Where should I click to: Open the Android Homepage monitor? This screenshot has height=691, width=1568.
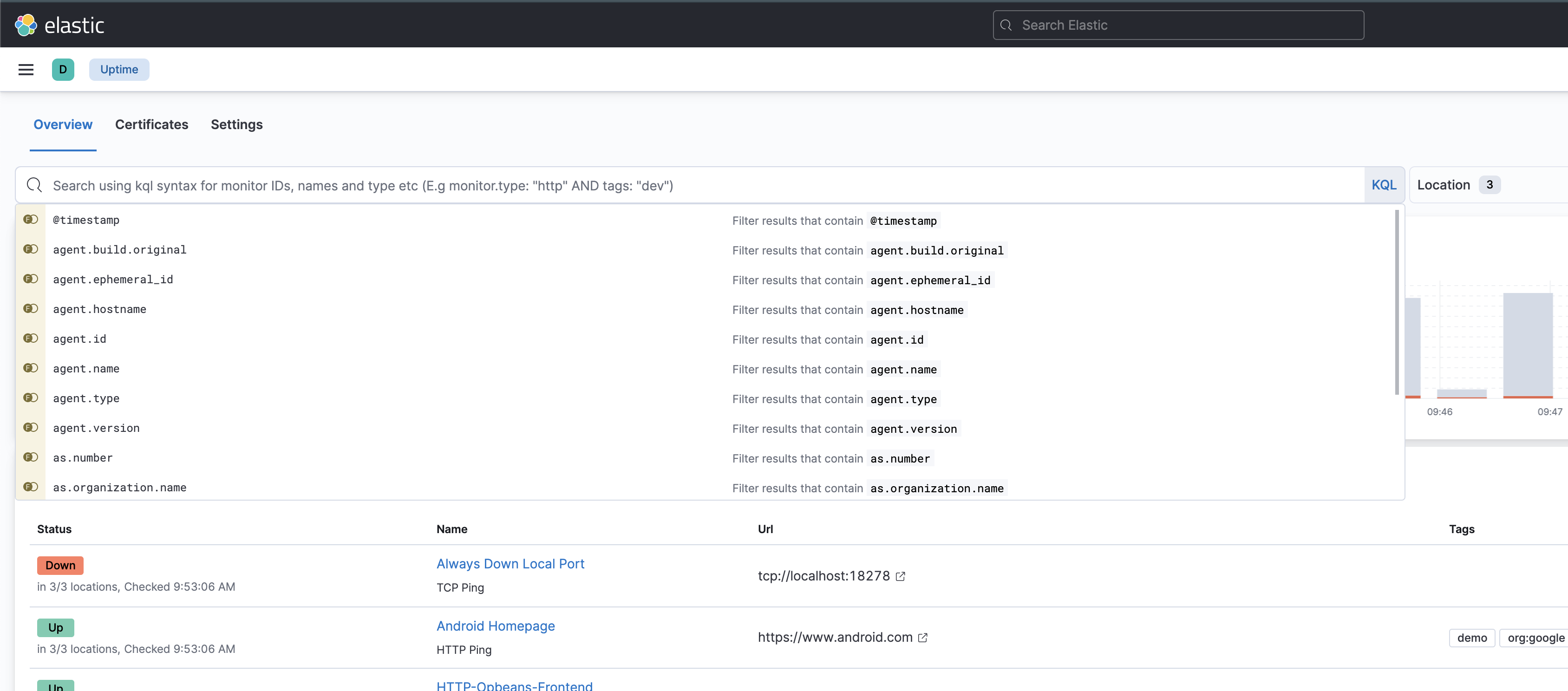(x=495, y=625)
